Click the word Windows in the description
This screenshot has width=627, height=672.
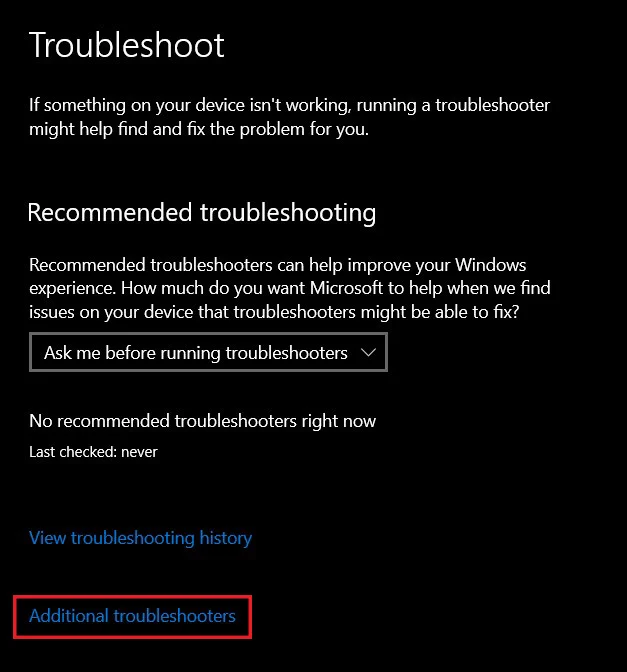pos(490,265)
